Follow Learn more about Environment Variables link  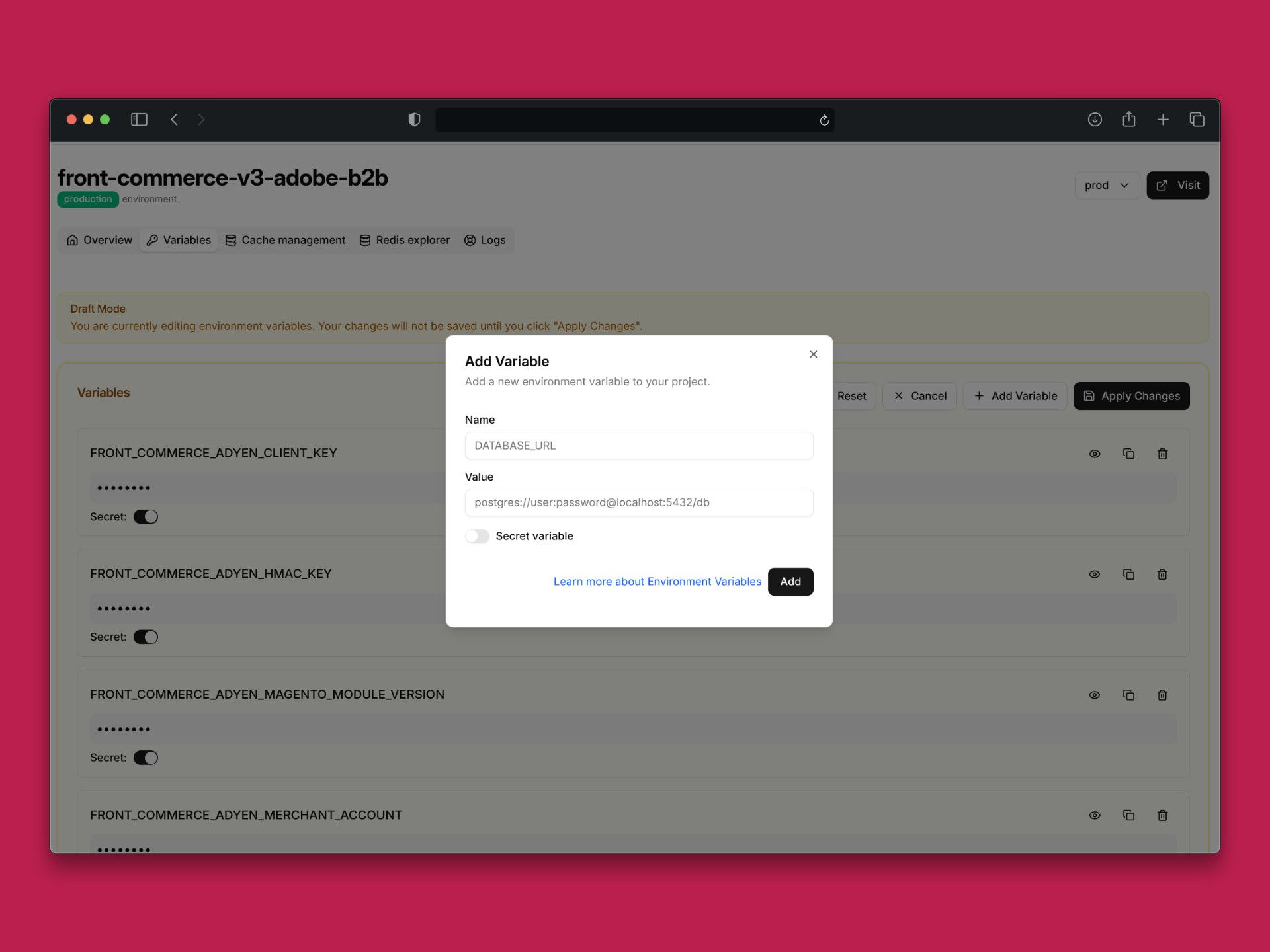coord(657,582)
